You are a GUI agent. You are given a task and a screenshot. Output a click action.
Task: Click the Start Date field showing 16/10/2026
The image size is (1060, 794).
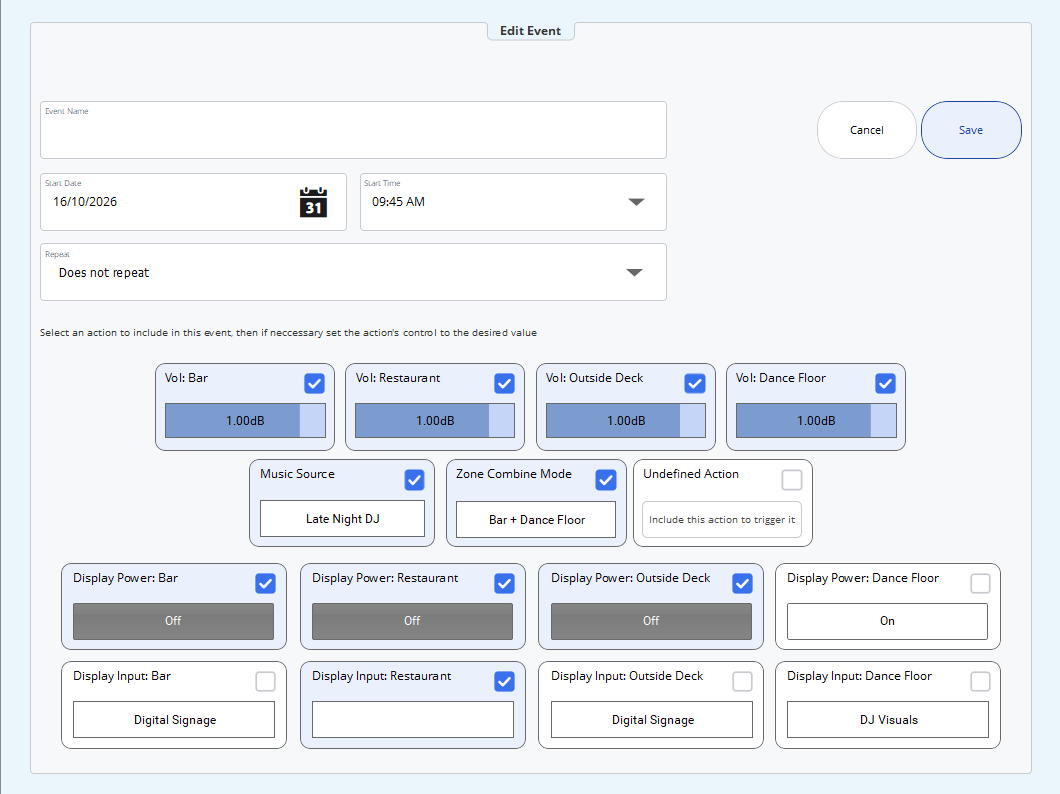click(193, 202)
